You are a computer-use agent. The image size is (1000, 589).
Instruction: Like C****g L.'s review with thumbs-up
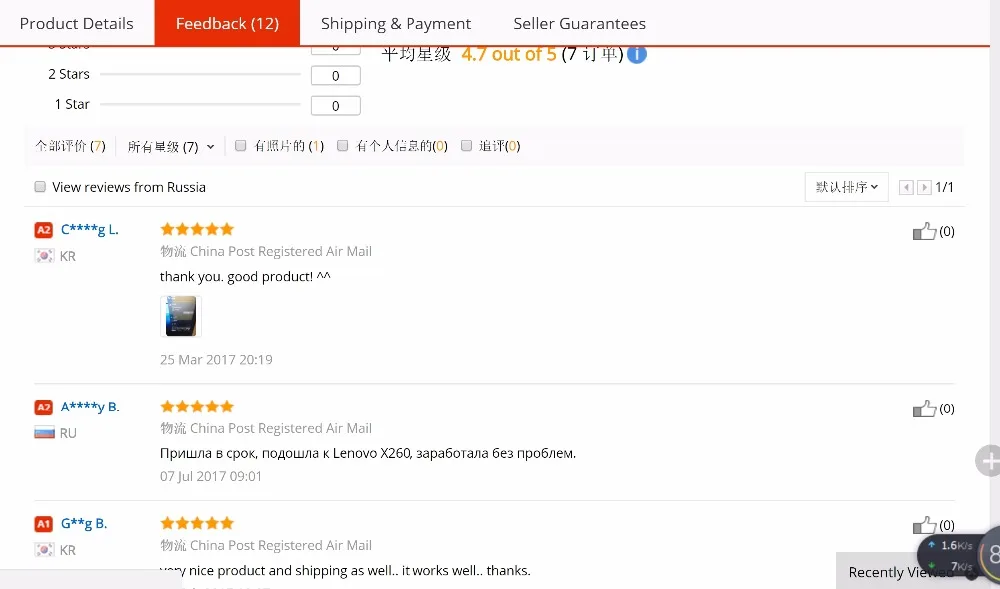[x=924, y=231]
